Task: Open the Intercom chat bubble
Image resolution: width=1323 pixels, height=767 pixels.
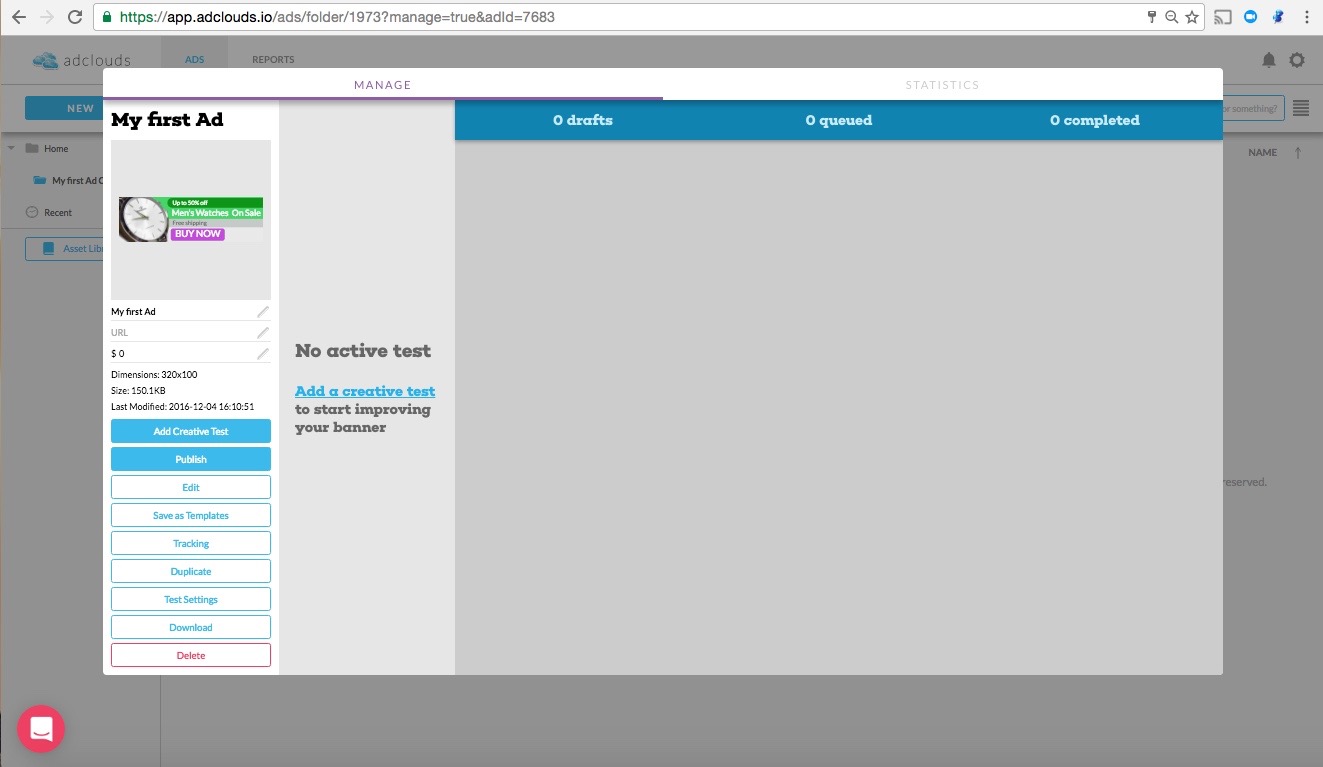Action: [41, 729]
